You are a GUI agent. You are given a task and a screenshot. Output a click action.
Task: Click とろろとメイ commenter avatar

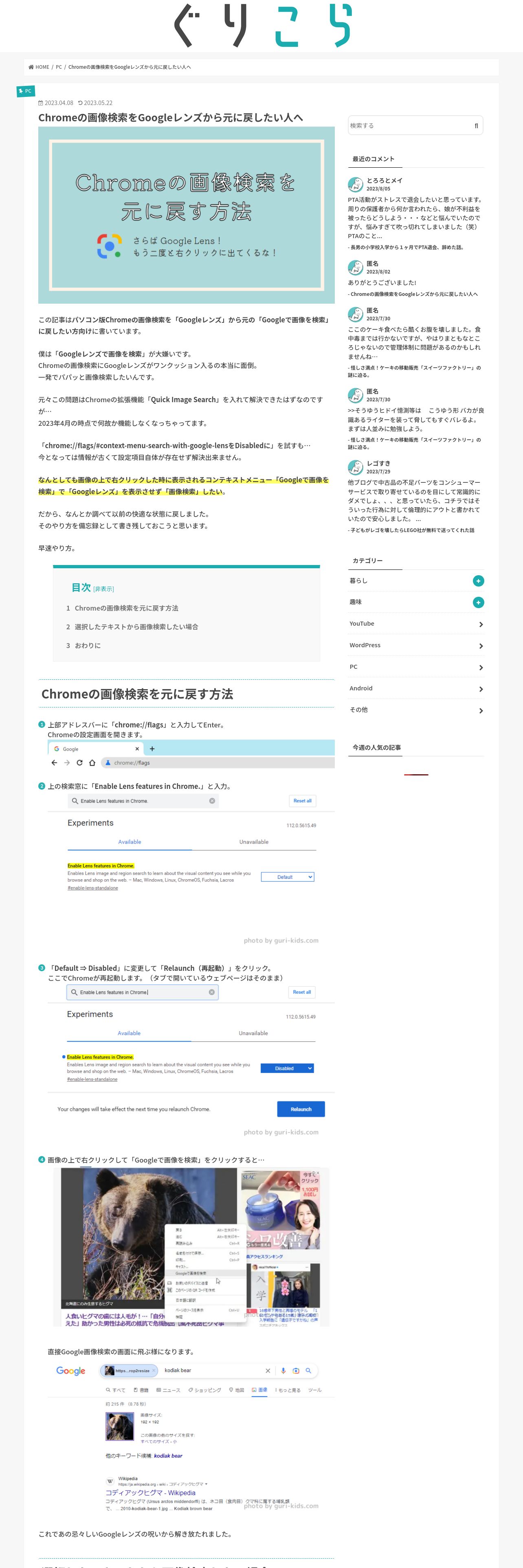coord(355,184)
